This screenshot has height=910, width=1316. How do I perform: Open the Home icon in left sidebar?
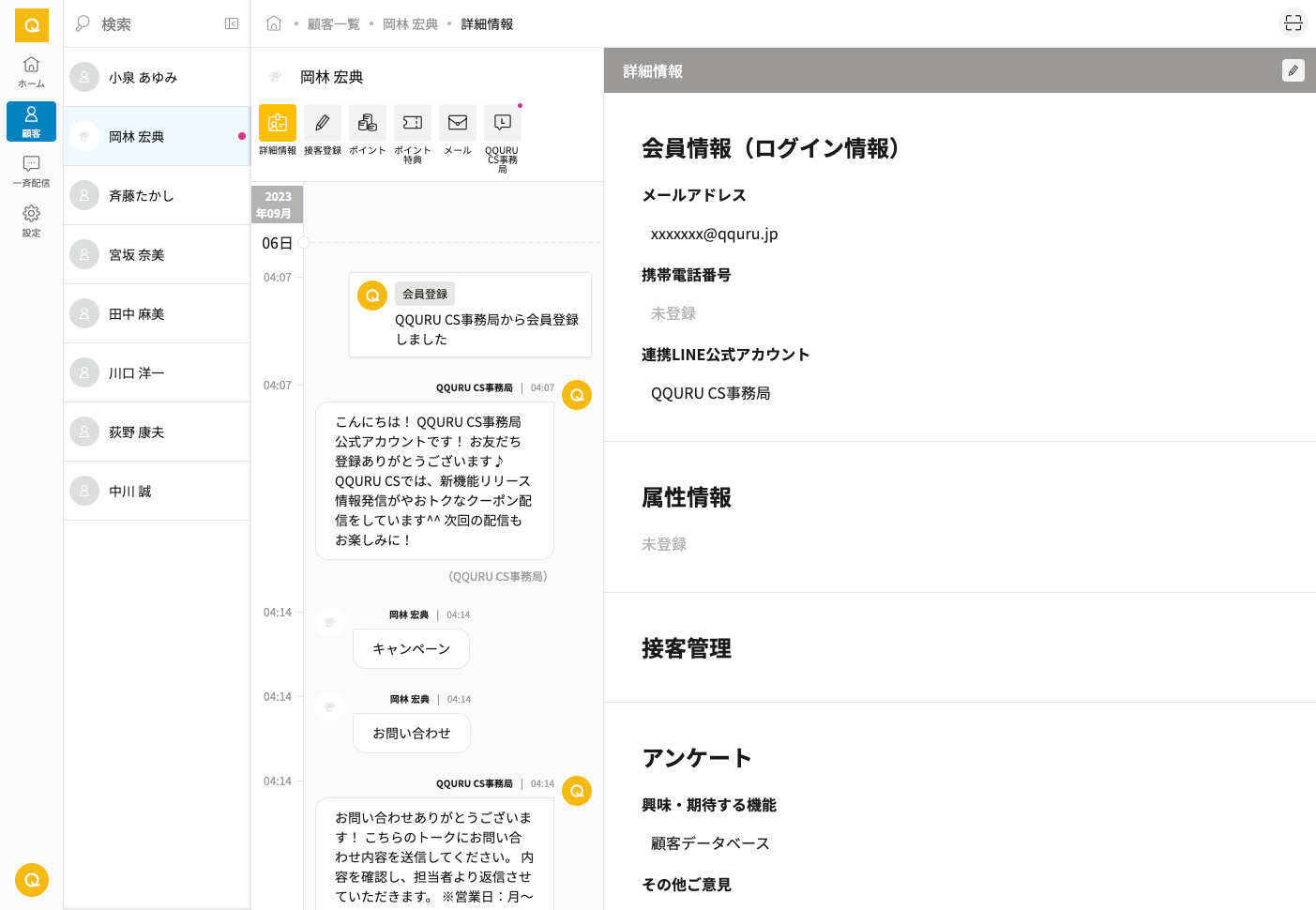[31, 70]
